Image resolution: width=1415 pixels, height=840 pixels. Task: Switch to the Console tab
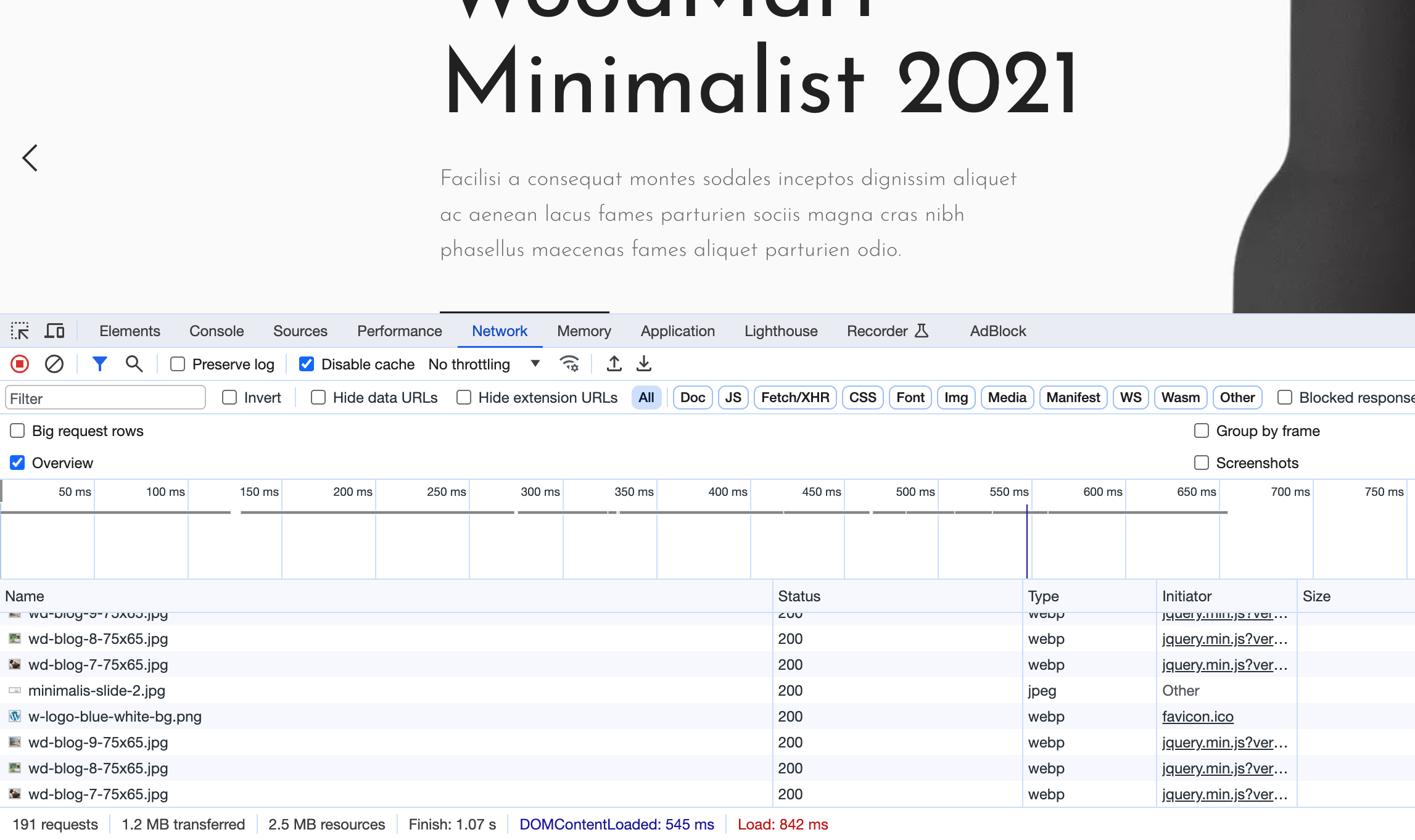point(217,331)
